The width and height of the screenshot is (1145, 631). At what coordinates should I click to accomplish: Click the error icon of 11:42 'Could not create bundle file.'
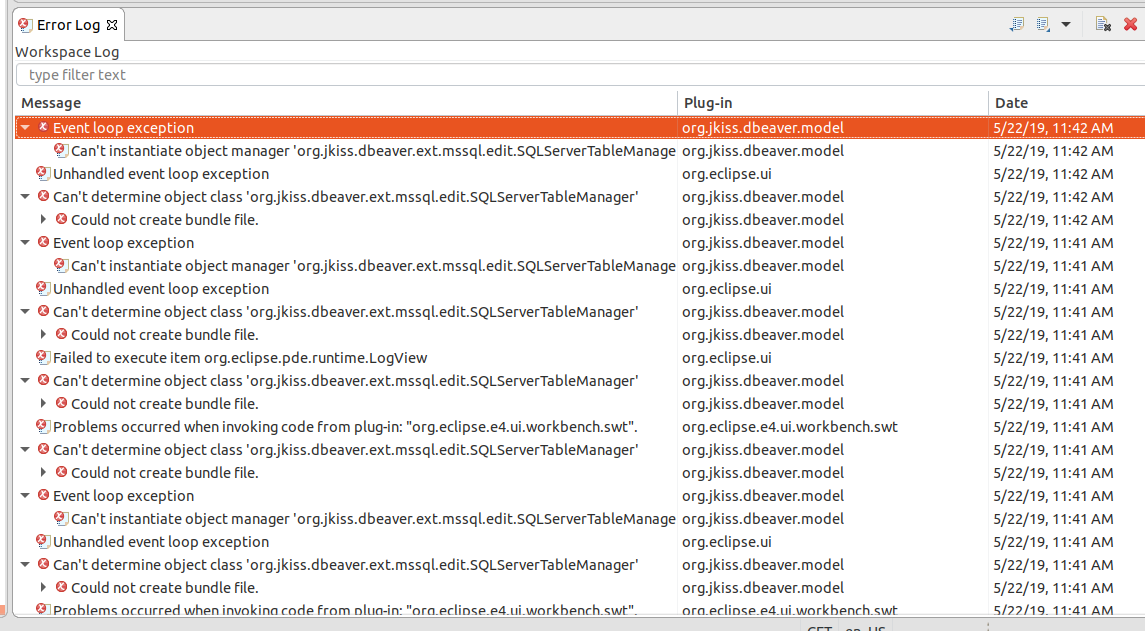[61, 219]
